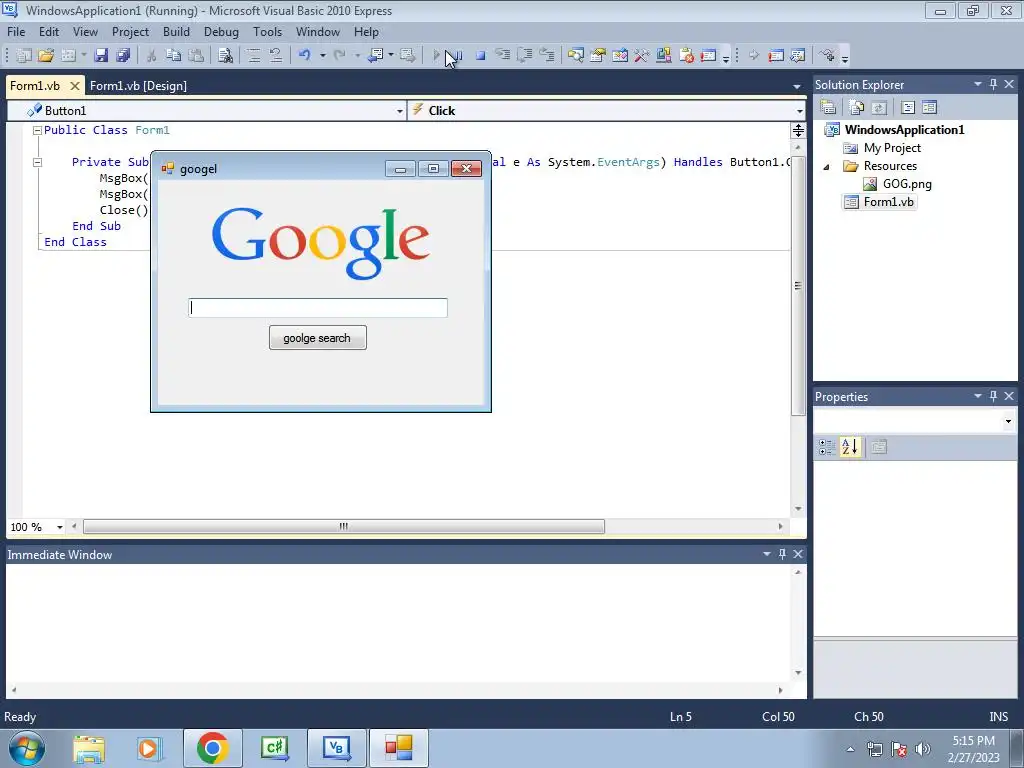Image resolution: width=1024 pixels, height=768 pixels.
Task: Click the Step Into debug icon
Action: [502, 56]
